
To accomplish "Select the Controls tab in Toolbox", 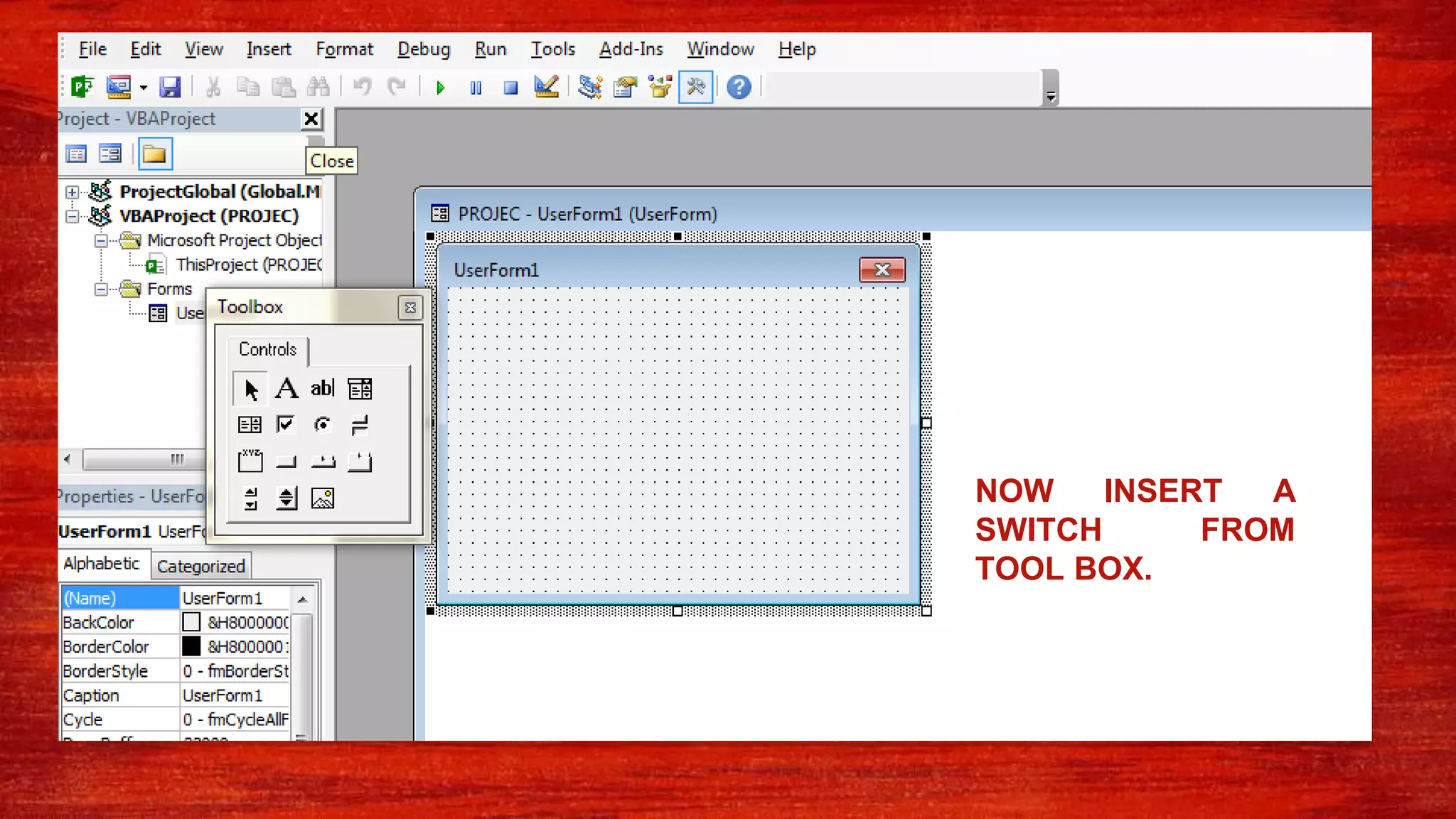I will (267, 349).
